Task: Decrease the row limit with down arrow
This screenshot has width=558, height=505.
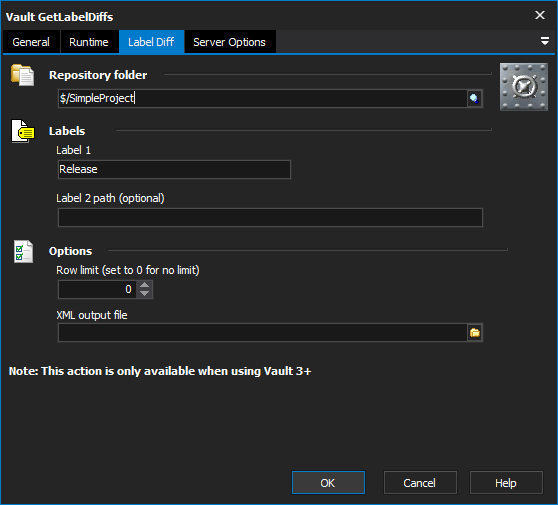Action: [144, 294]
